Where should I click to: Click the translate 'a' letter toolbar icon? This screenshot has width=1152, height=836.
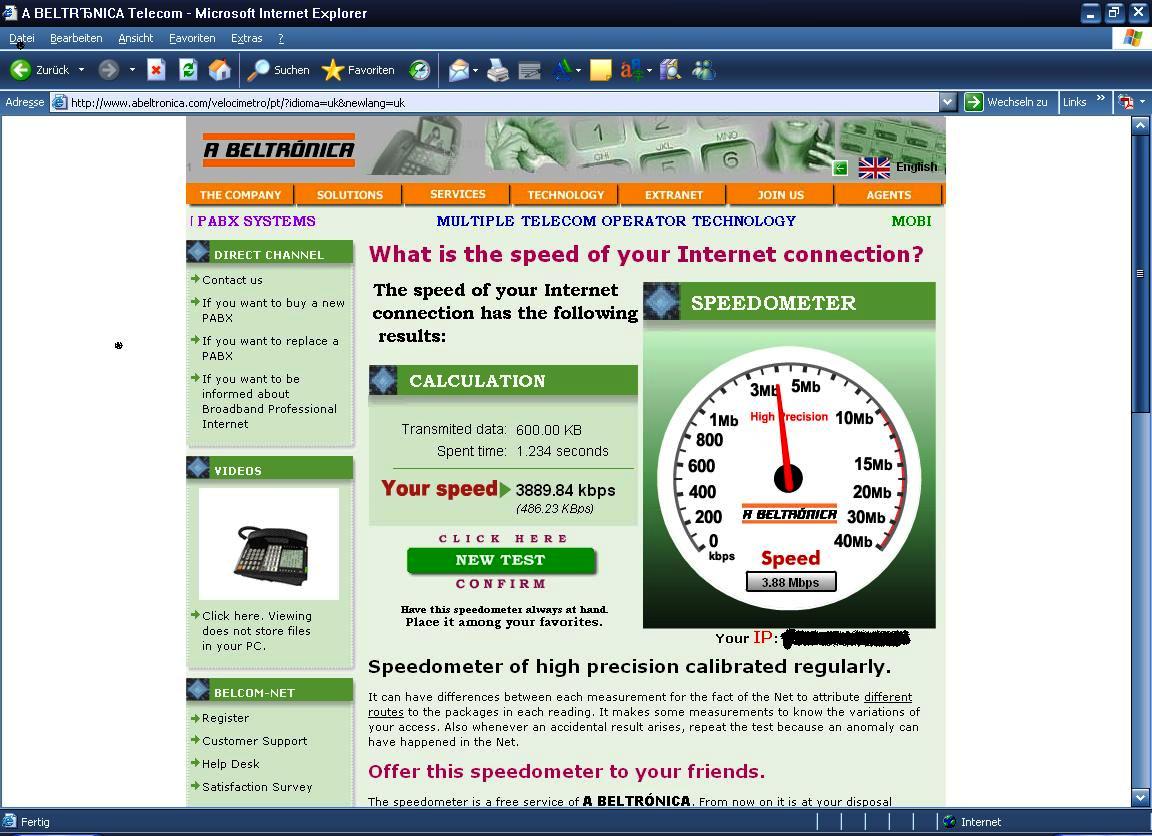pos(631,70)
